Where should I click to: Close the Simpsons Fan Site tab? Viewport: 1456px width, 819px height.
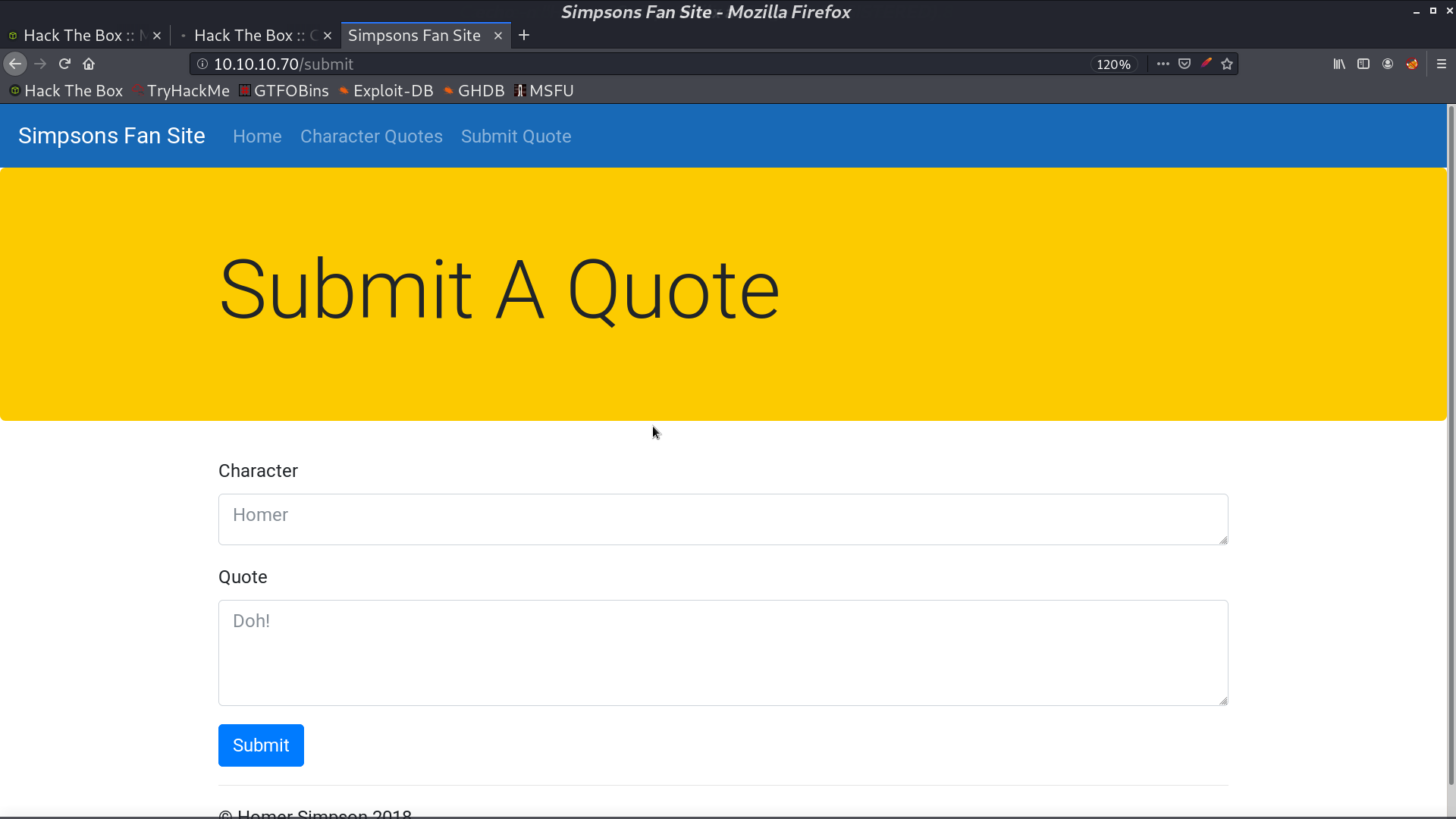pyautogui.click(x=498, y=36)
